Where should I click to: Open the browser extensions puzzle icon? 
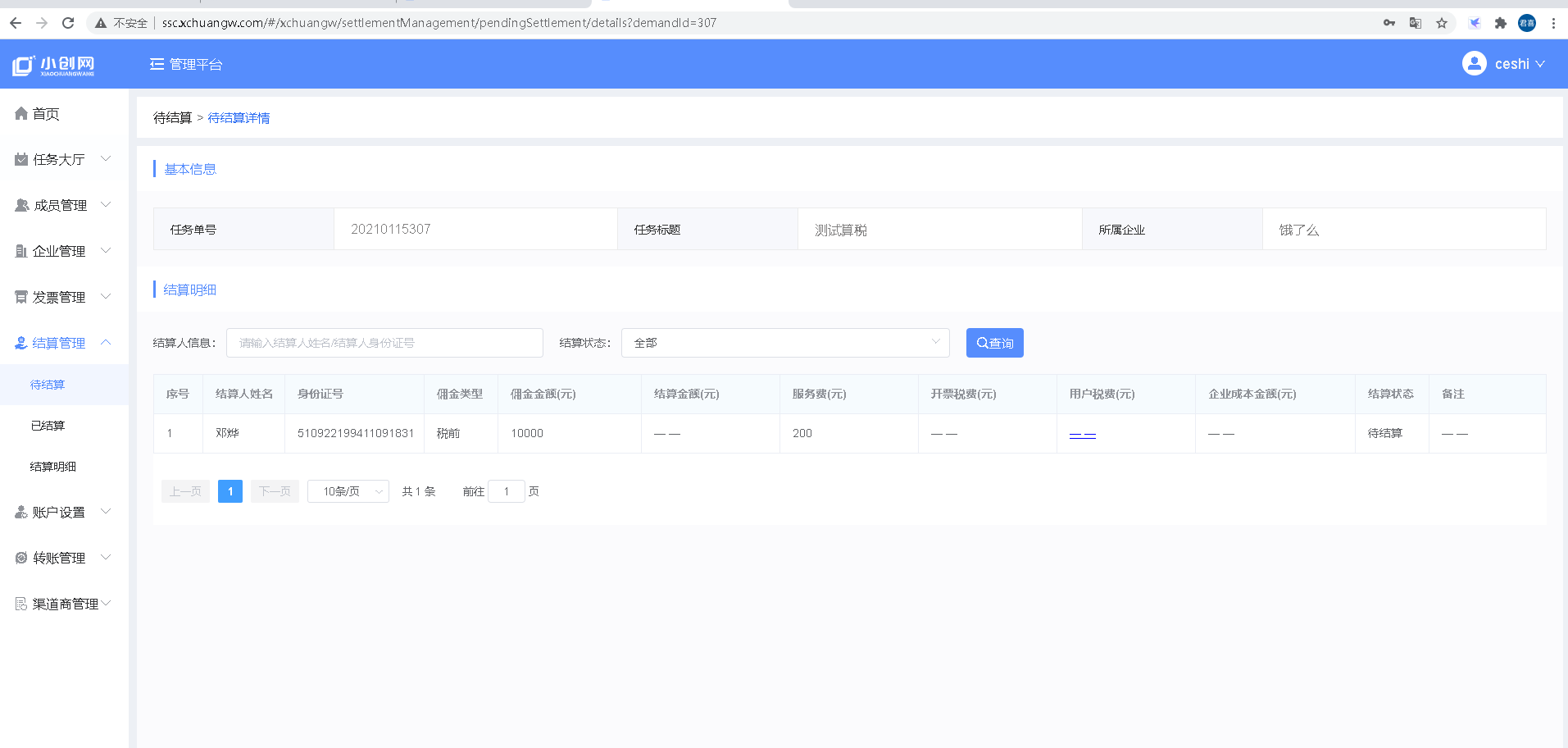coord(1500,23)
